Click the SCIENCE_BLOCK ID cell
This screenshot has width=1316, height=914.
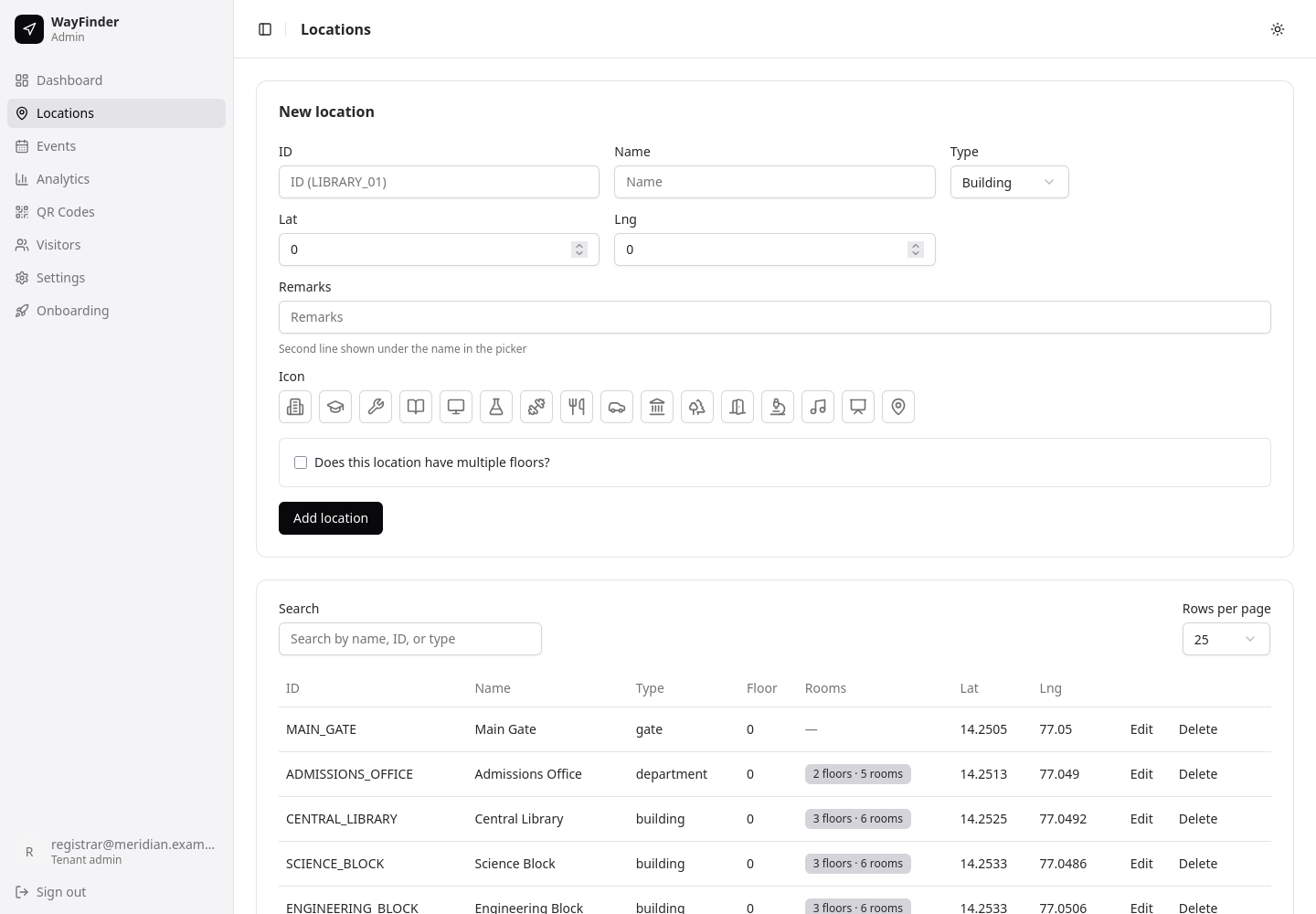pos(334,864)
